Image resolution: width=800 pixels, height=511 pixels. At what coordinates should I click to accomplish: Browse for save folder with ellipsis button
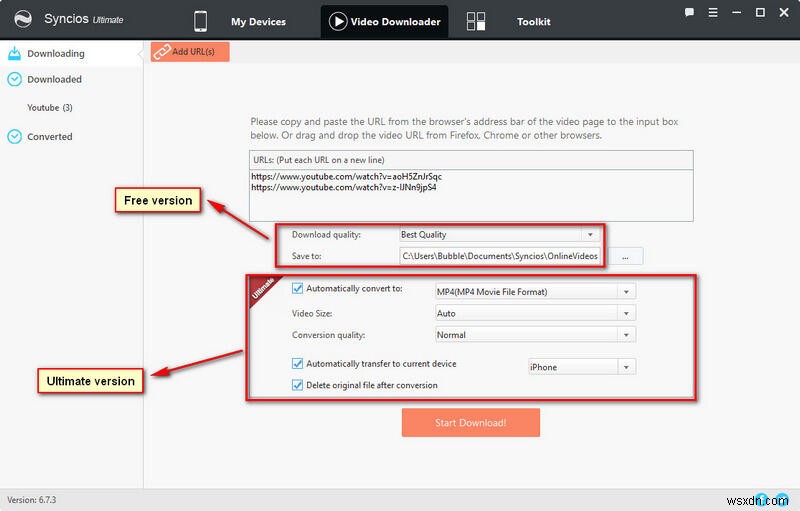(626, 257)
